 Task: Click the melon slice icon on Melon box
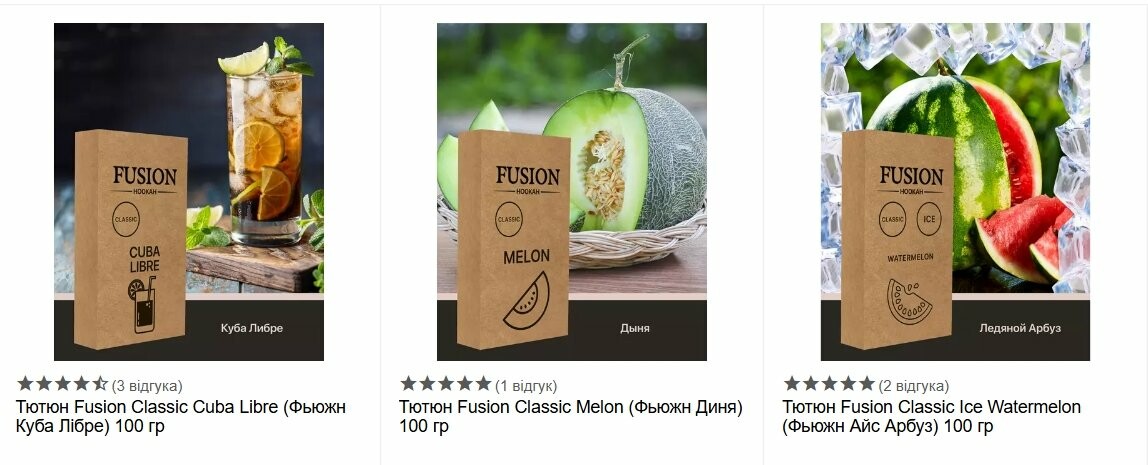(x=526, y=300)
